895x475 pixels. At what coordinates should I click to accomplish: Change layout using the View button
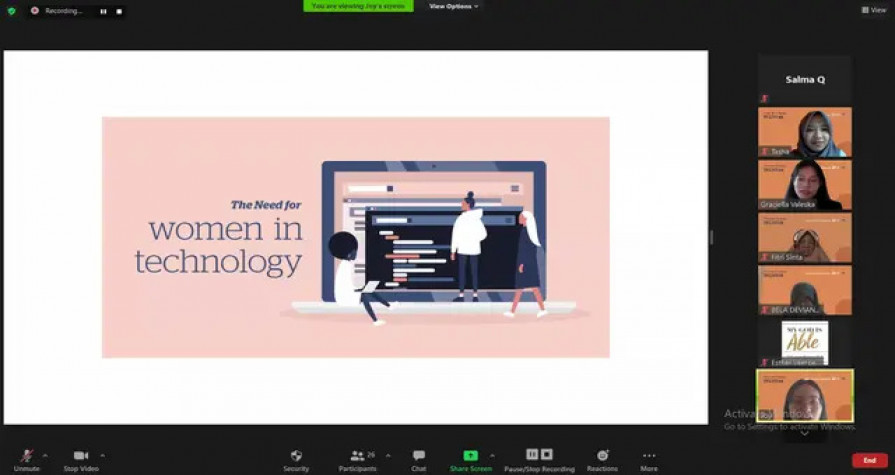[873, 10]
